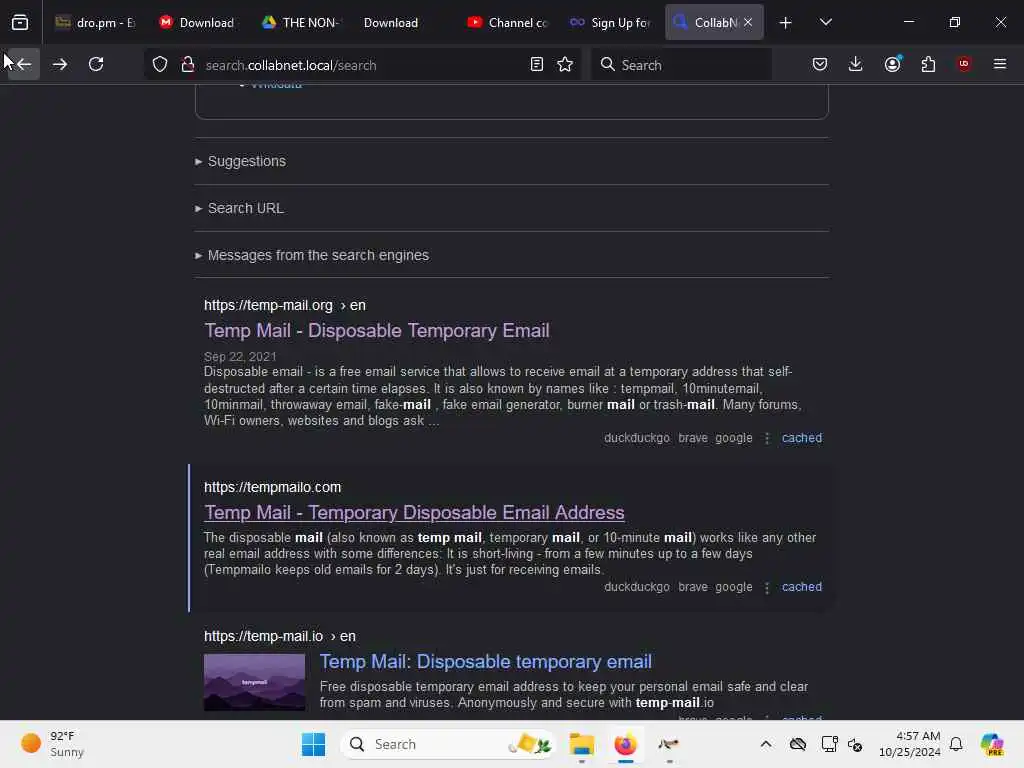This screenshot has height=768, width=1024.
Task: Click the Sep 22, 2021 date text
Action: [240, 357]
